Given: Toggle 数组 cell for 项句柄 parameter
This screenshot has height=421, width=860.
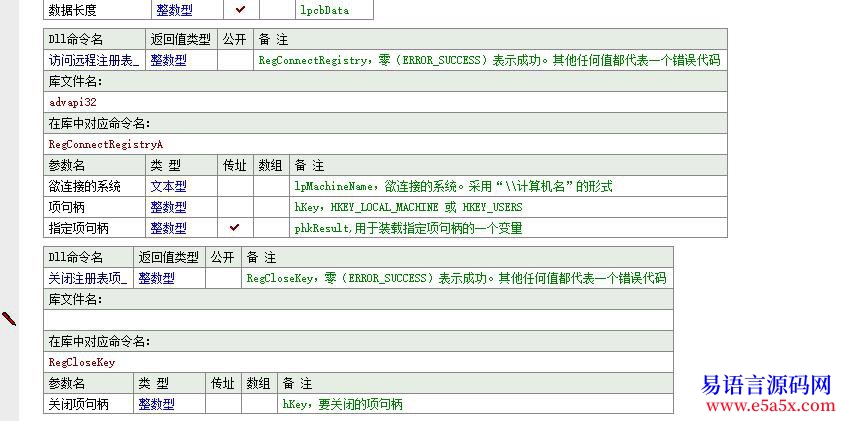Looking at the screenshot, I should click(x=271, y=207).
